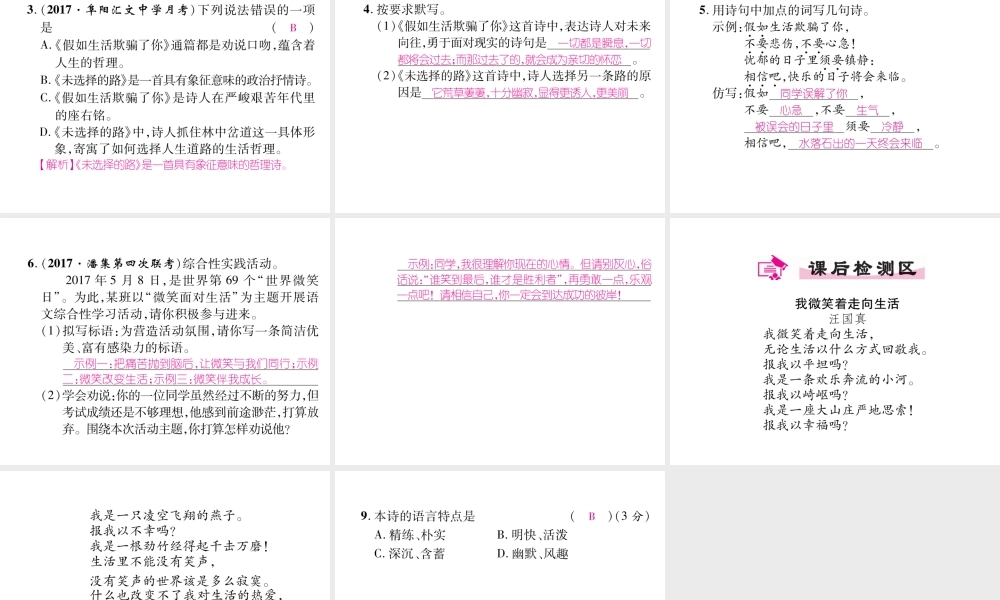Click the poem line 报我以不幸吗?
The width and height of the screenshot is (1000, 600).
[x=133, y=530]
